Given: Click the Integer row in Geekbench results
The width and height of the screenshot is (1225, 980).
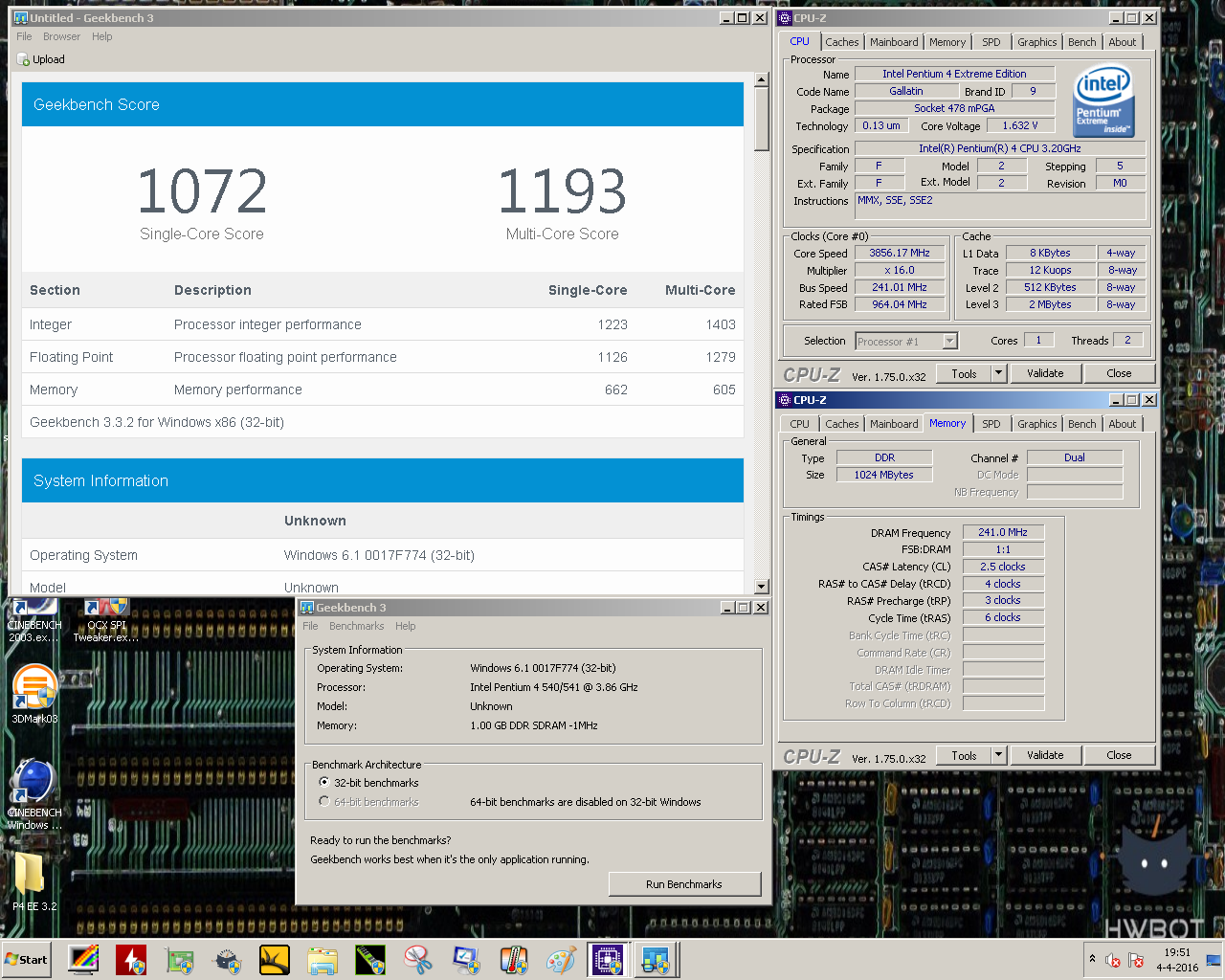Looking at the screenshot, I should [x=383, y=324].
